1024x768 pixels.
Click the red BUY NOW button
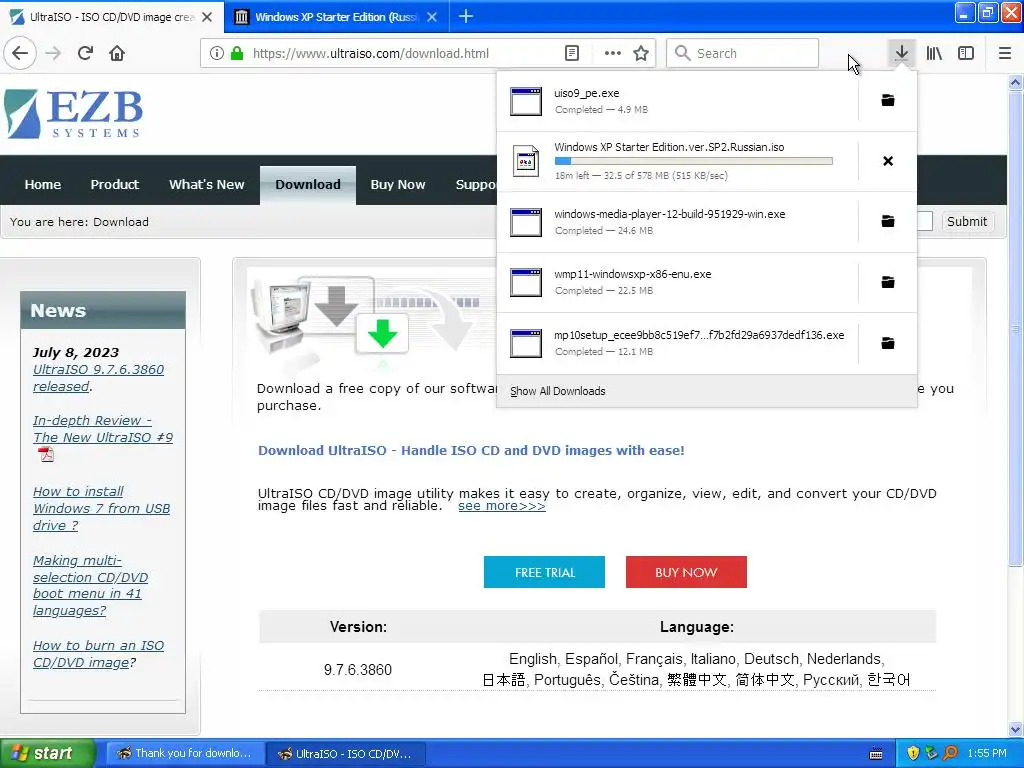686,572
